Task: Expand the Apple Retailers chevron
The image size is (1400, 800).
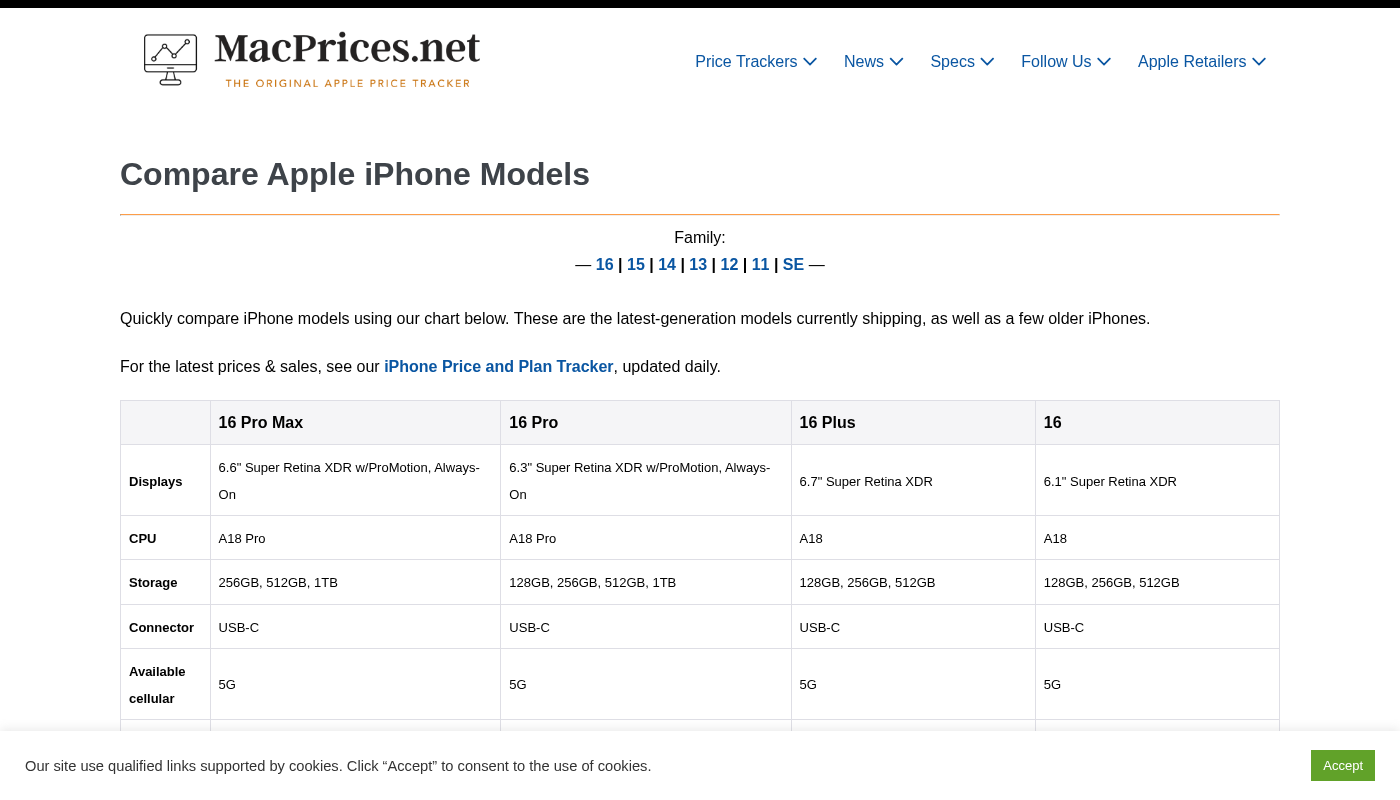Action: (x=1259, y=62)
